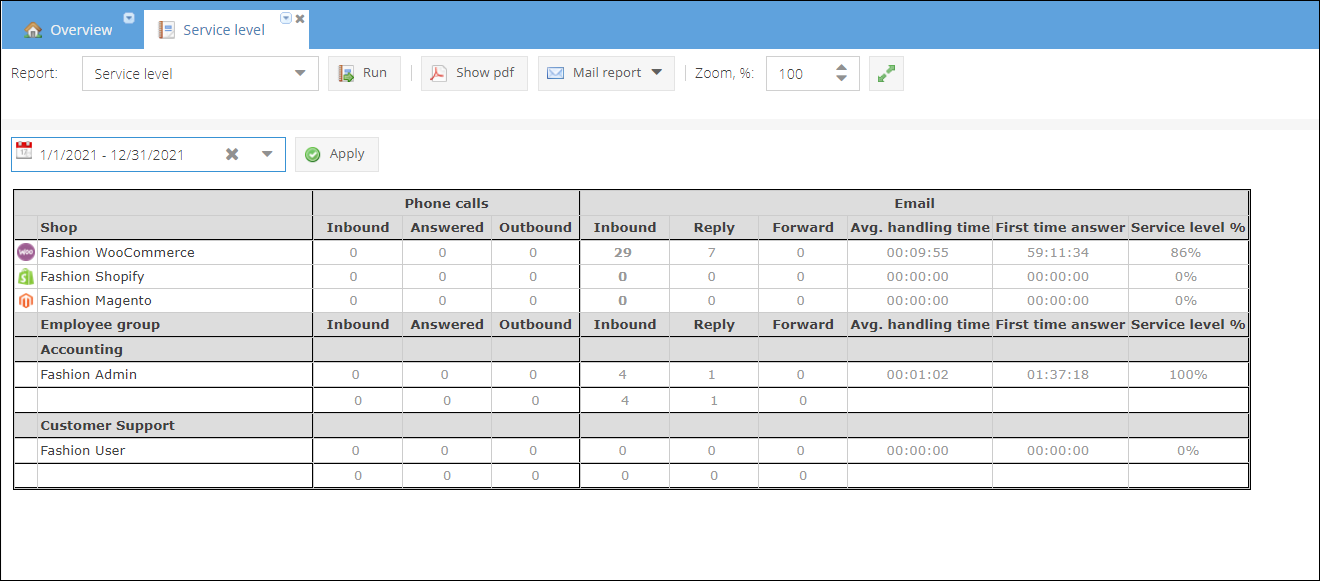Click the WooCommerce Reply value 7
Image resolution: width=1320 pixels, height=581 pixels.
coord(712,253)
